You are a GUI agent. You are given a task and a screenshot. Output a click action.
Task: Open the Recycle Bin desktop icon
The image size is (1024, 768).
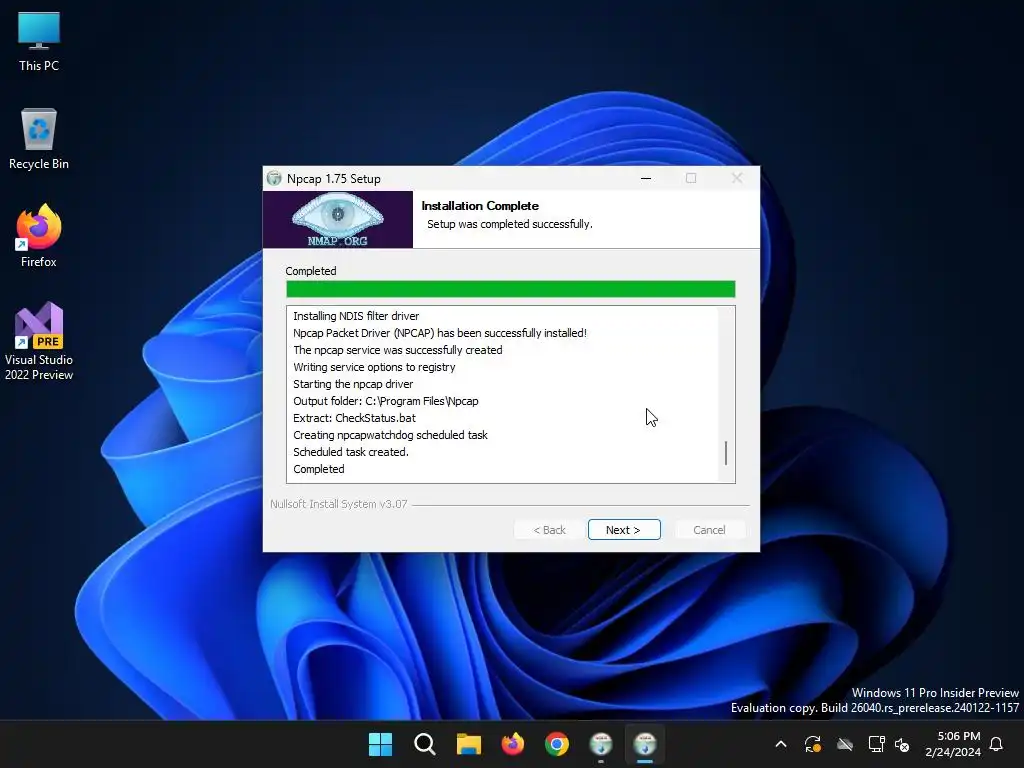pyautogui.click(x=39, y=139)
